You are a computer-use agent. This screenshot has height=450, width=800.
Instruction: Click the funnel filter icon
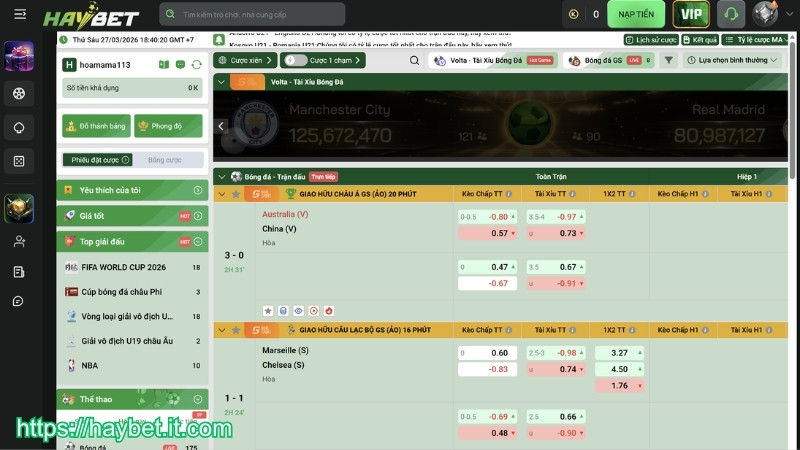click(668, 60)
